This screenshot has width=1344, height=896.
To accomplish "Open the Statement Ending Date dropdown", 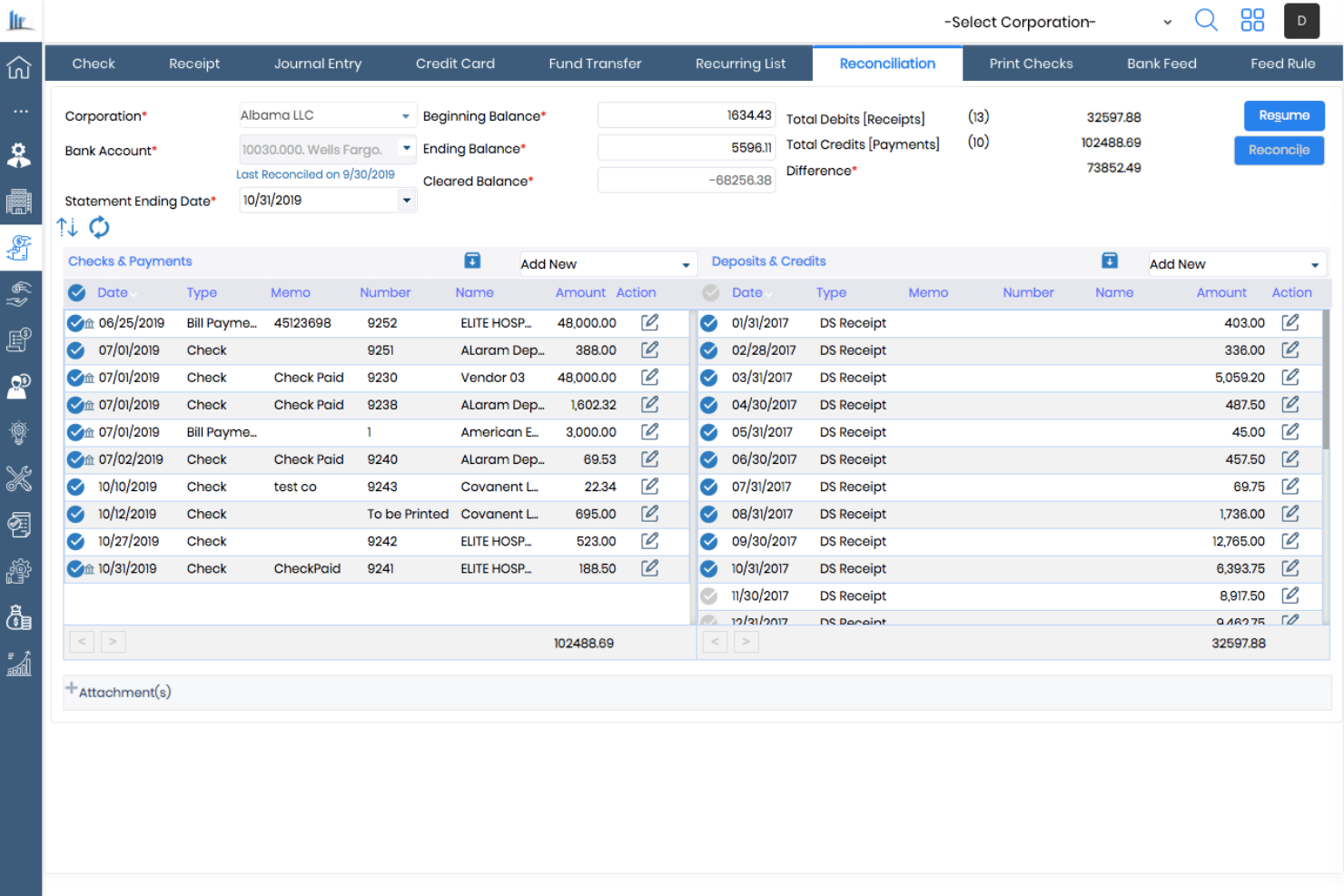I will [x=407, y=200].
